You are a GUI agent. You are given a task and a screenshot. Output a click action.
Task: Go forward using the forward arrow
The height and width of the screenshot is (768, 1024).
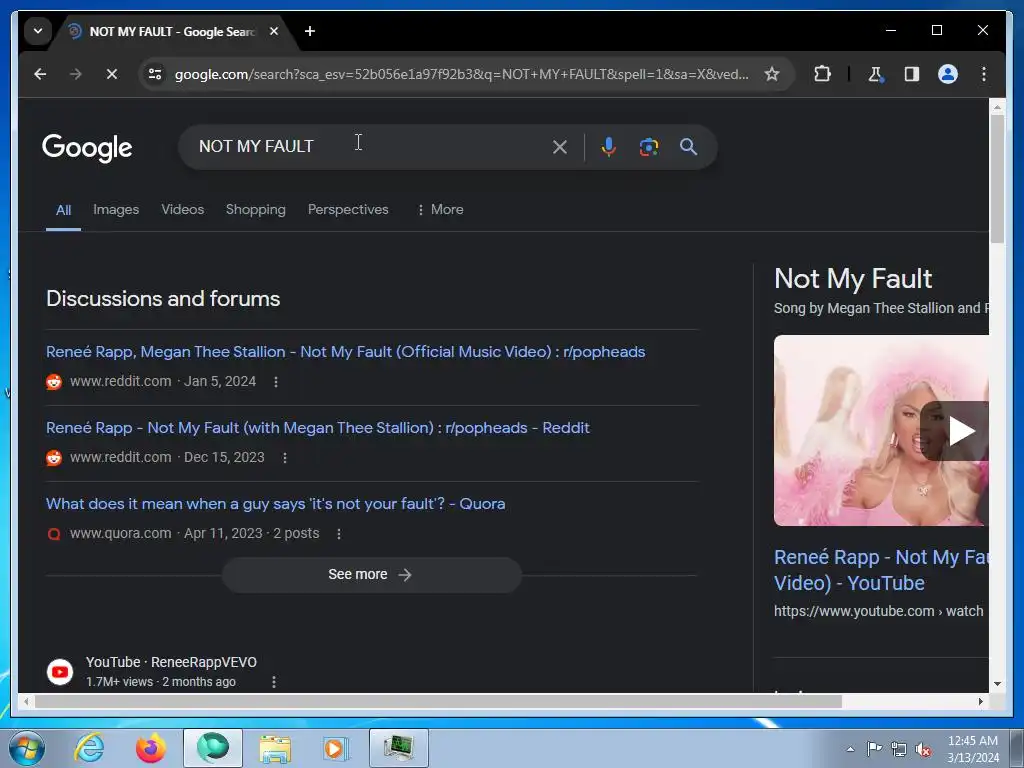pyautogui.click(x=76, y=74)
